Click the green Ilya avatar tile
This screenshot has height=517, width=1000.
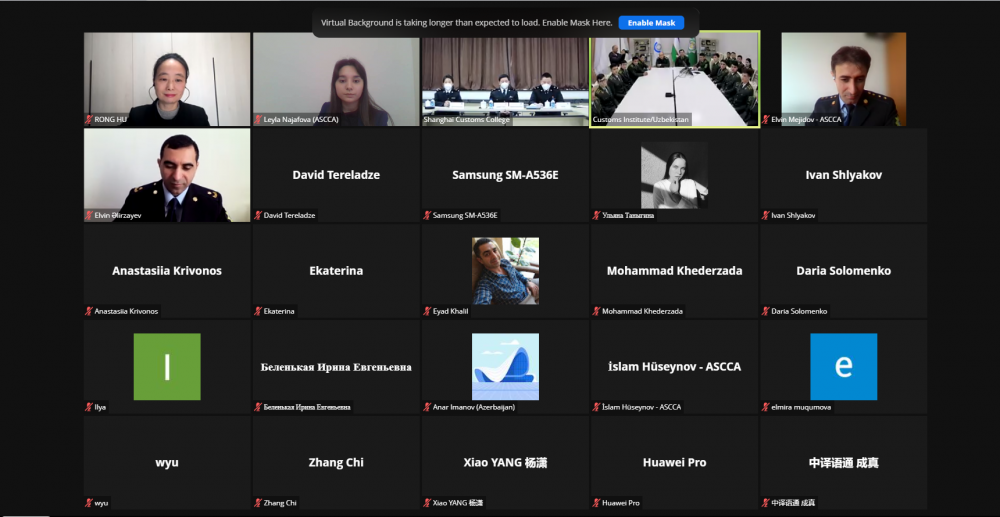pyautogui.click(x=167, y=367)
